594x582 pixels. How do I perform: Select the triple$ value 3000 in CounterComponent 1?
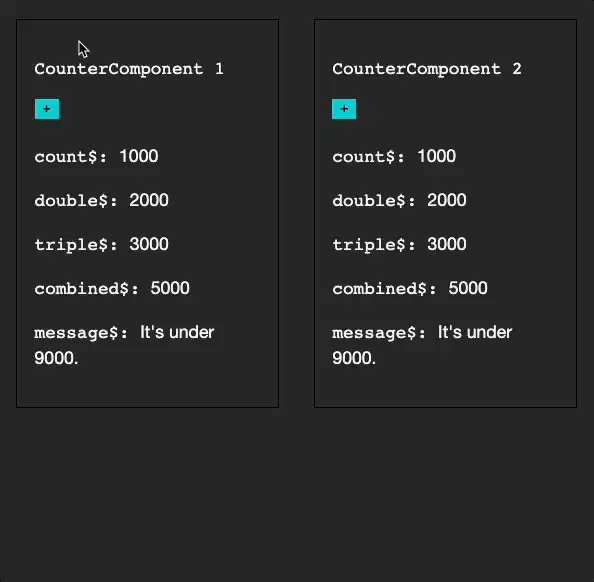coord(149,244)
